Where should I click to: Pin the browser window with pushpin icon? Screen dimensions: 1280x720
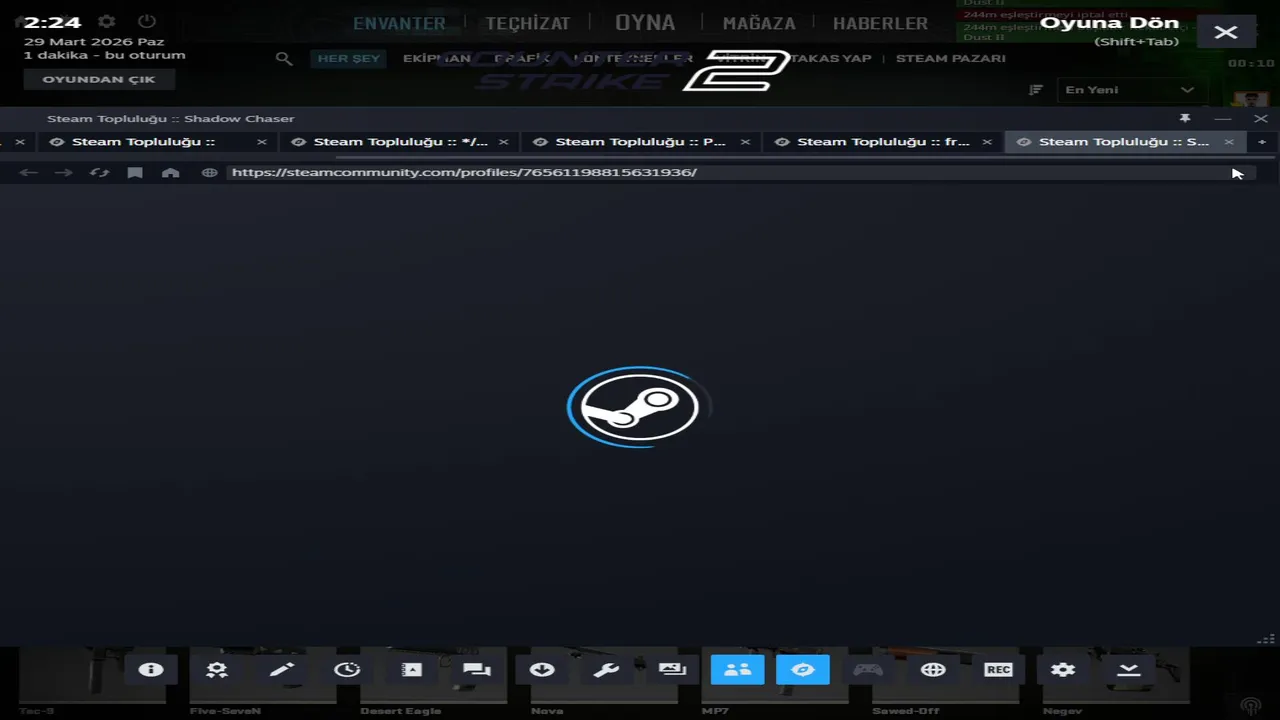[x=1185, y=118]
